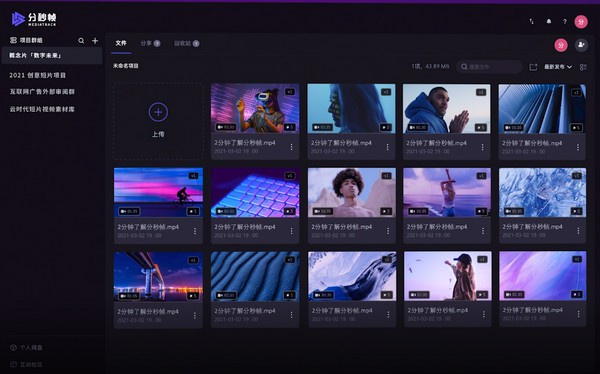Click v1 version badge on VR headset thumbnail
The height and width of the screenshot is (374, 600).
pos(290,92)
